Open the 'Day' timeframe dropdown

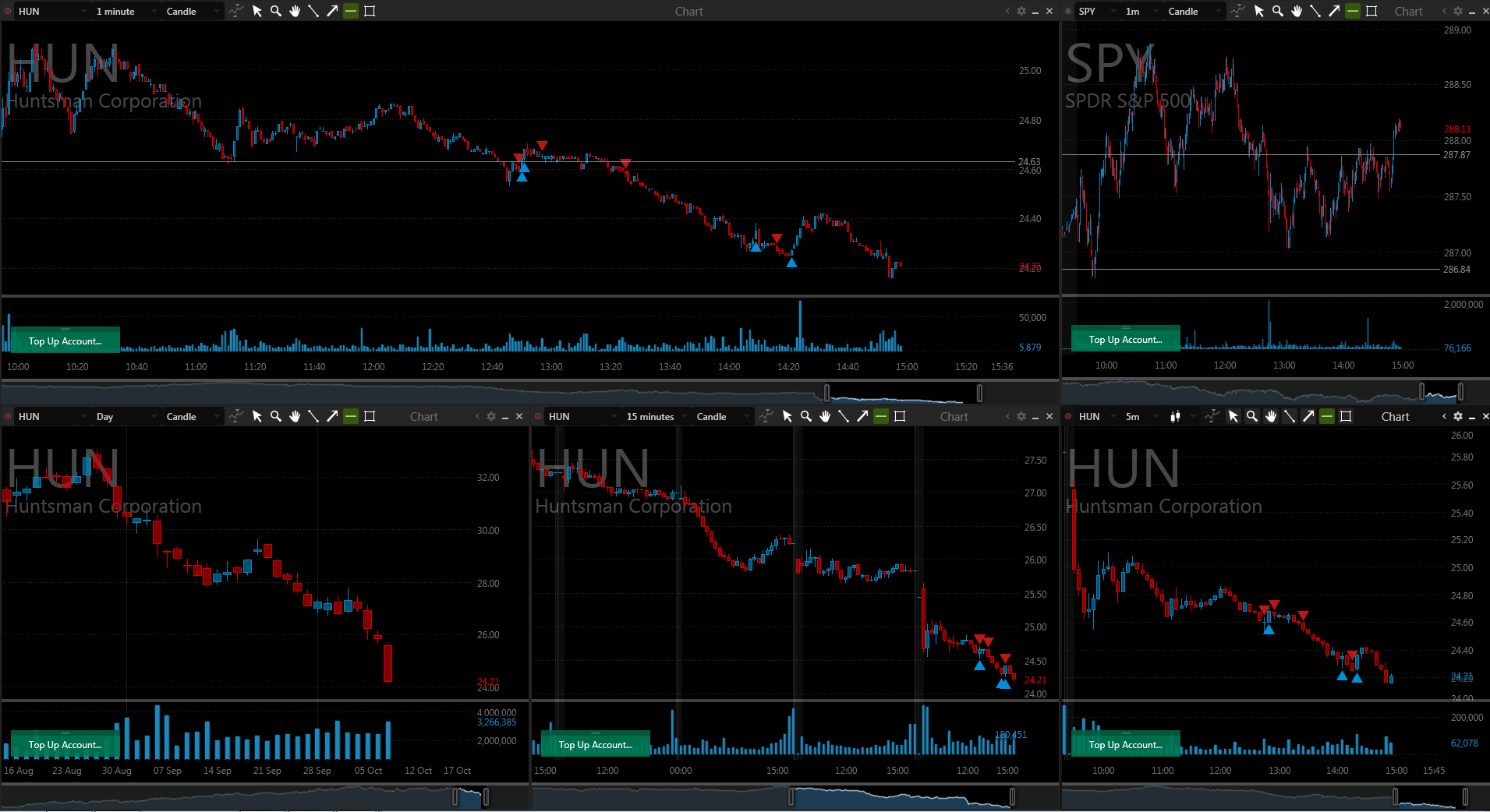pos(127,416)
